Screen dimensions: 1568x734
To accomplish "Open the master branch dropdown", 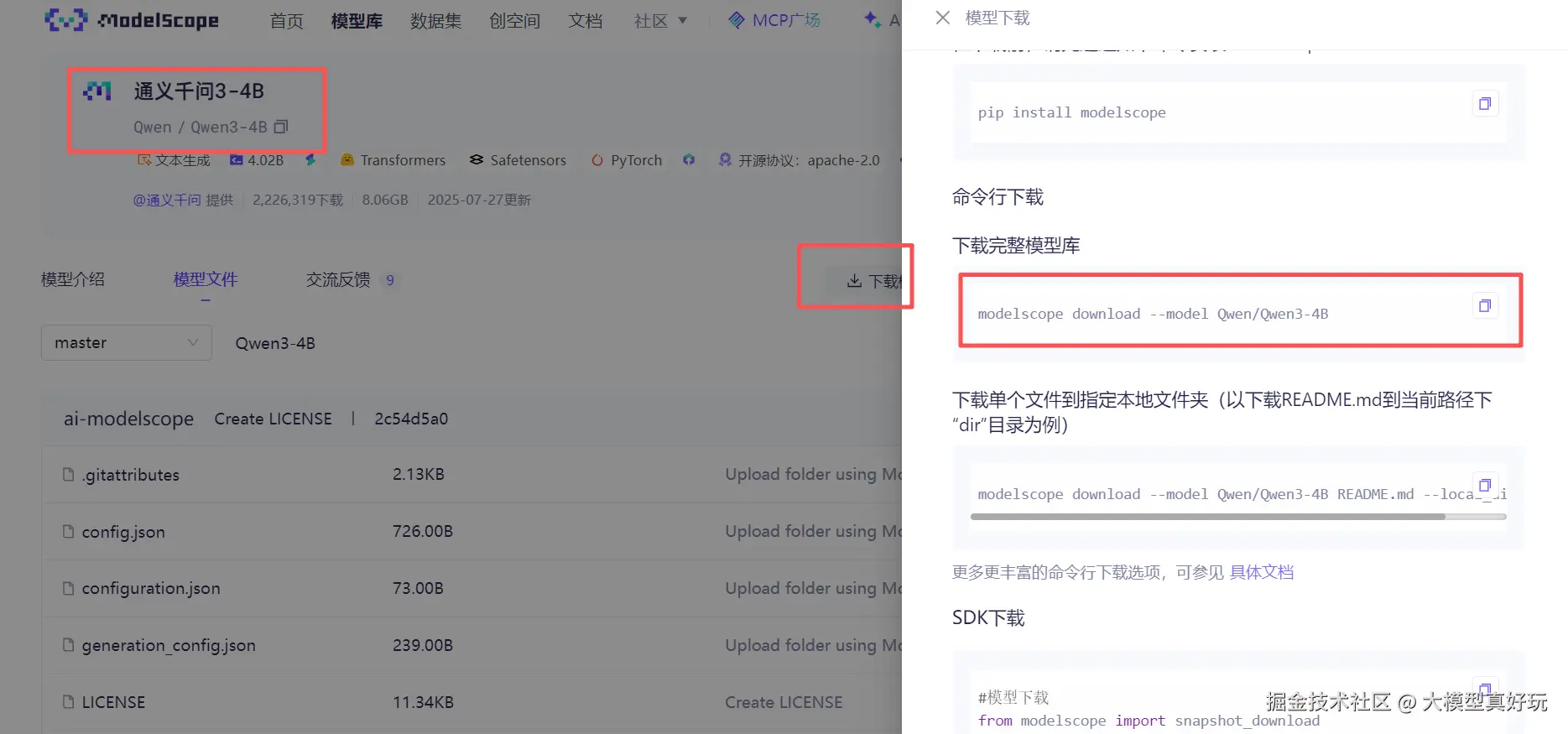I will coord(127,343).
